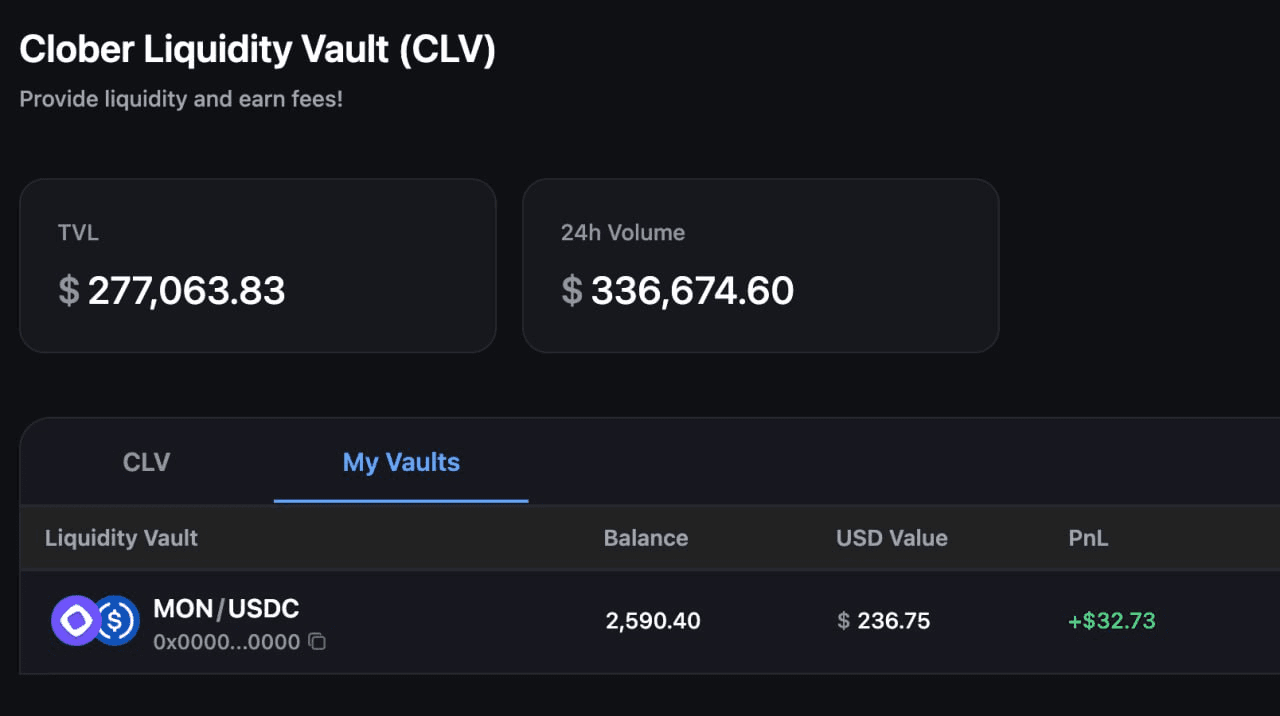Screen dimensions: 1280x716
Task: Click the $236.75 USD value
Action: [x=884, y=621]
